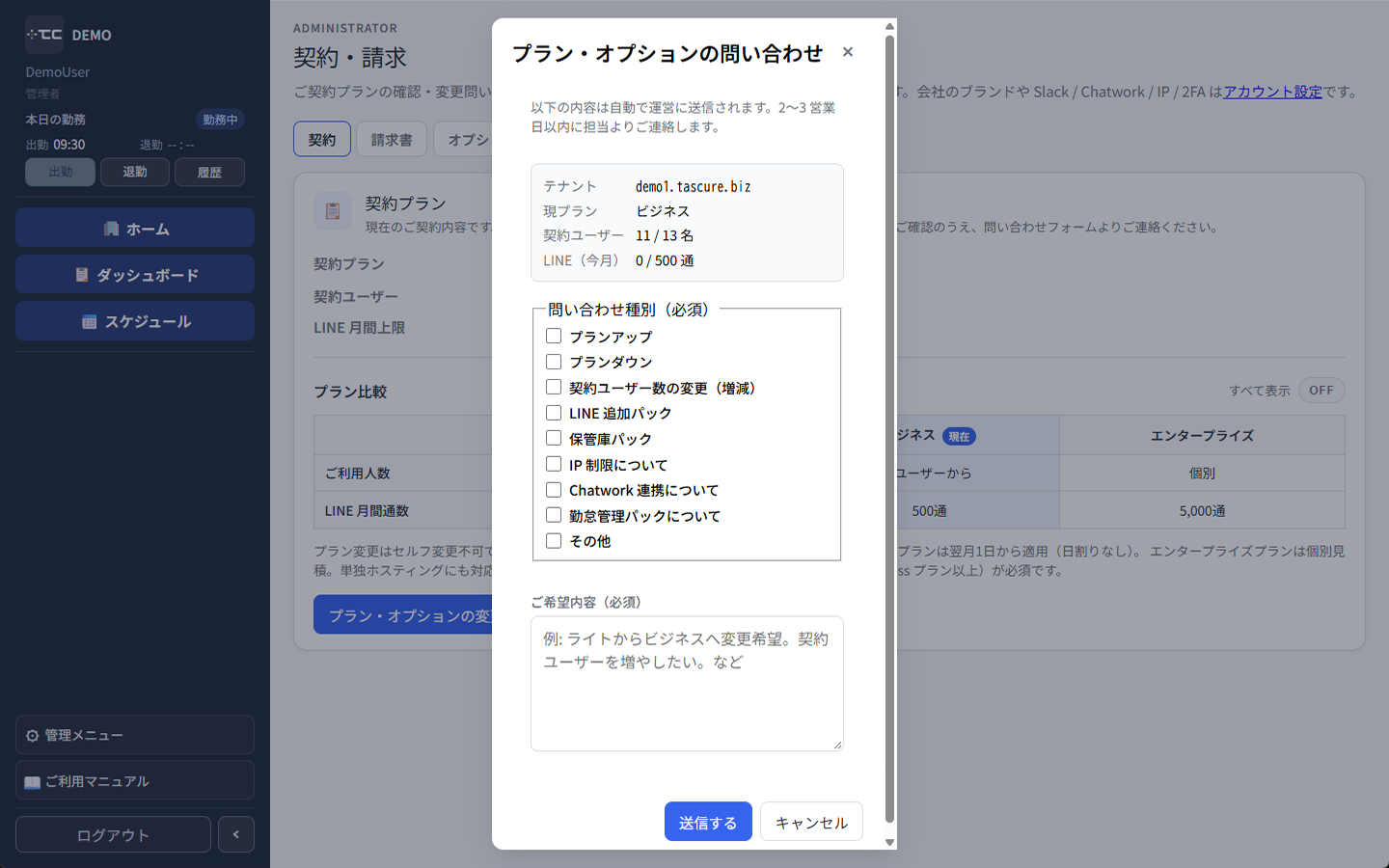Click the home icon in sidebar
The height and width of the screenshot is (868, 1389).
coord(111,229)
